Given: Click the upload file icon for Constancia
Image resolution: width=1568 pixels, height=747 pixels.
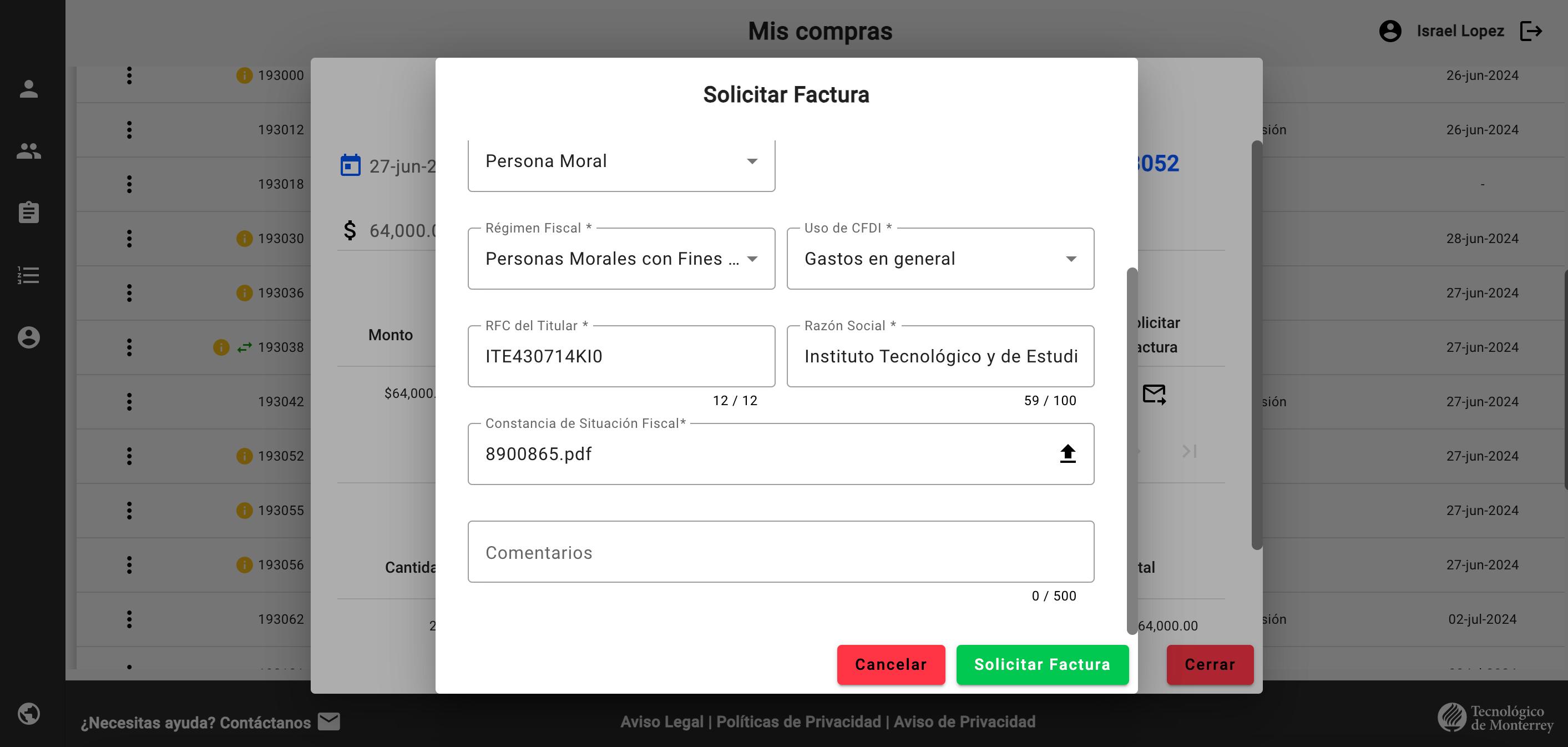Looking at the screenshot, I should pos(1067,454).
